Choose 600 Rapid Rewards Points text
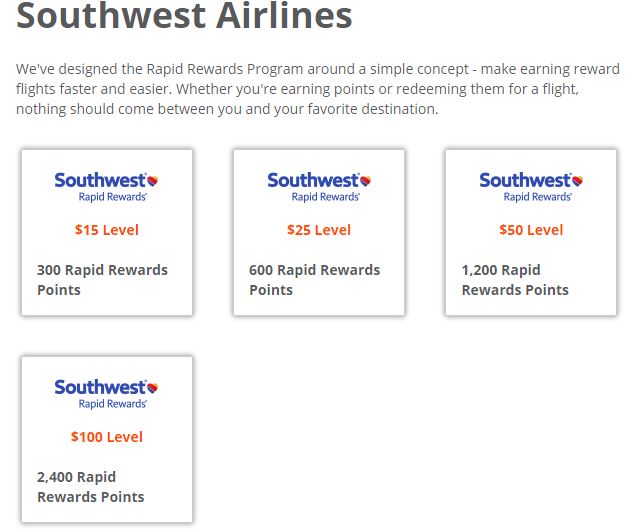 tap(314, 280)
